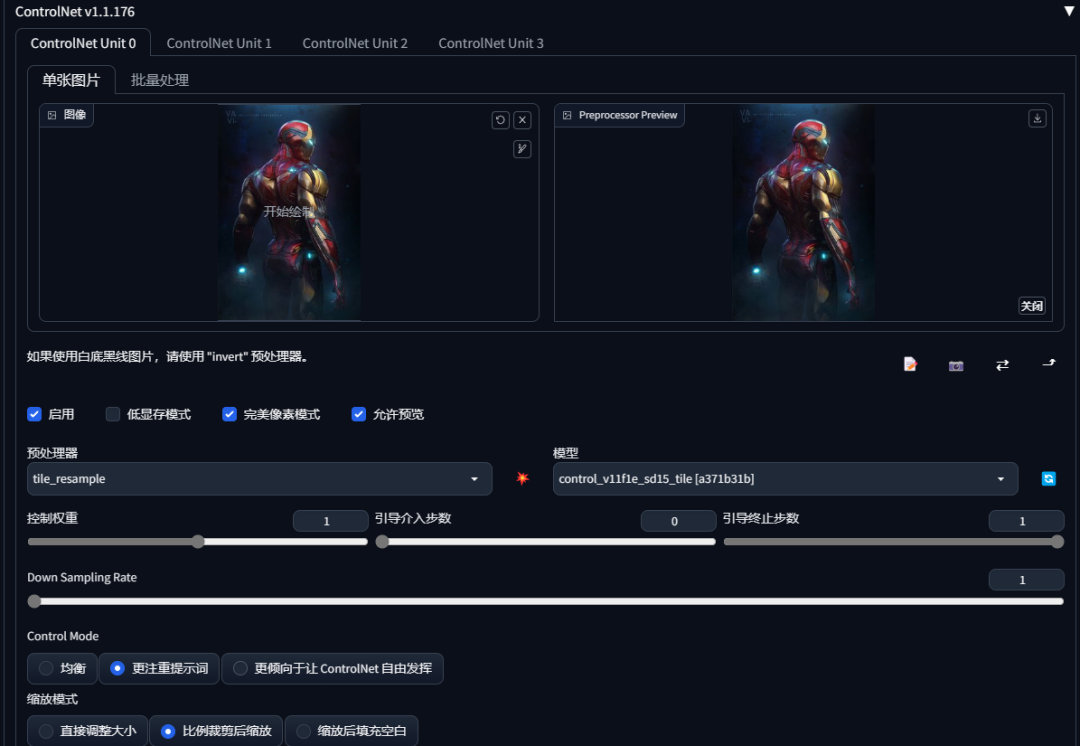The height and width of the screenshot is (746, 1080).
Task: Adjust the Down Sampling Rate slider handle
Action: 34,601
